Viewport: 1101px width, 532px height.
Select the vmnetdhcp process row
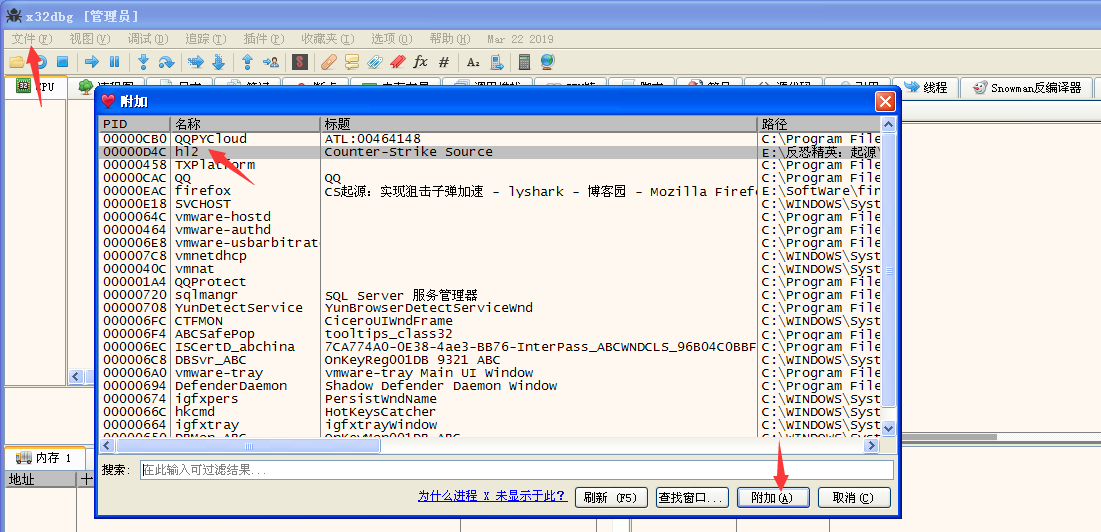pyautogui.click(x=490, y=256)
